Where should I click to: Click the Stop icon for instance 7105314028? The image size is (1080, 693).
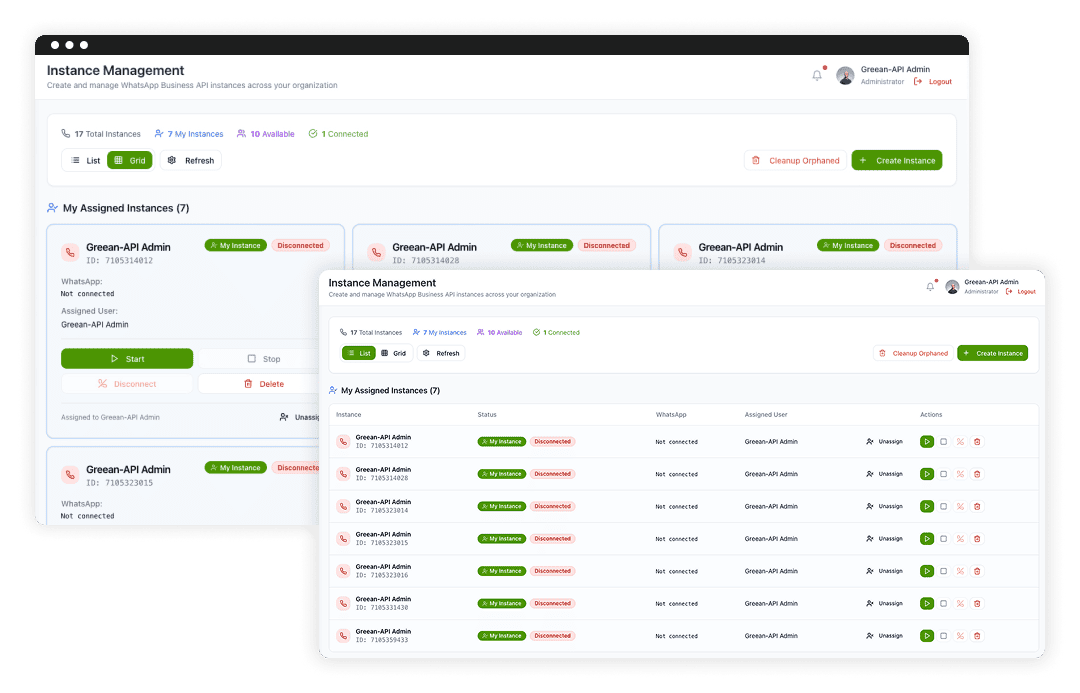pos(944,473)
